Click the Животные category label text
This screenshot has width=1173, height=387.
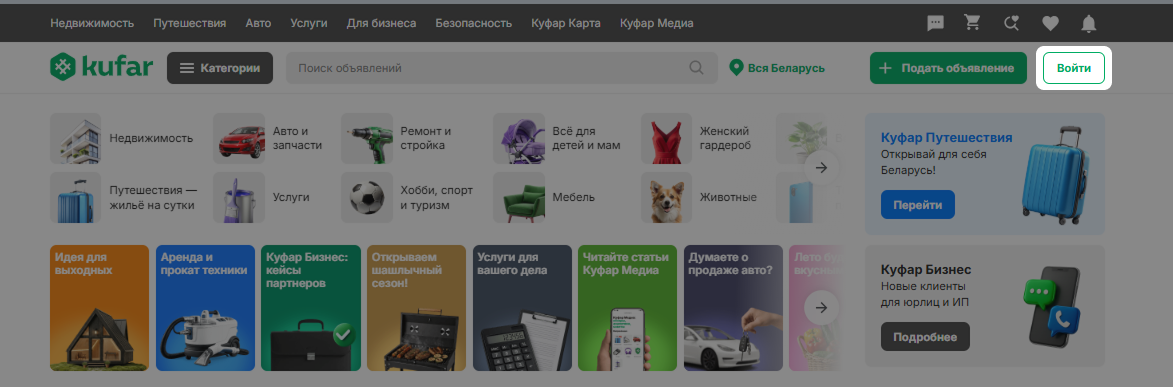[x=728, y=198]
